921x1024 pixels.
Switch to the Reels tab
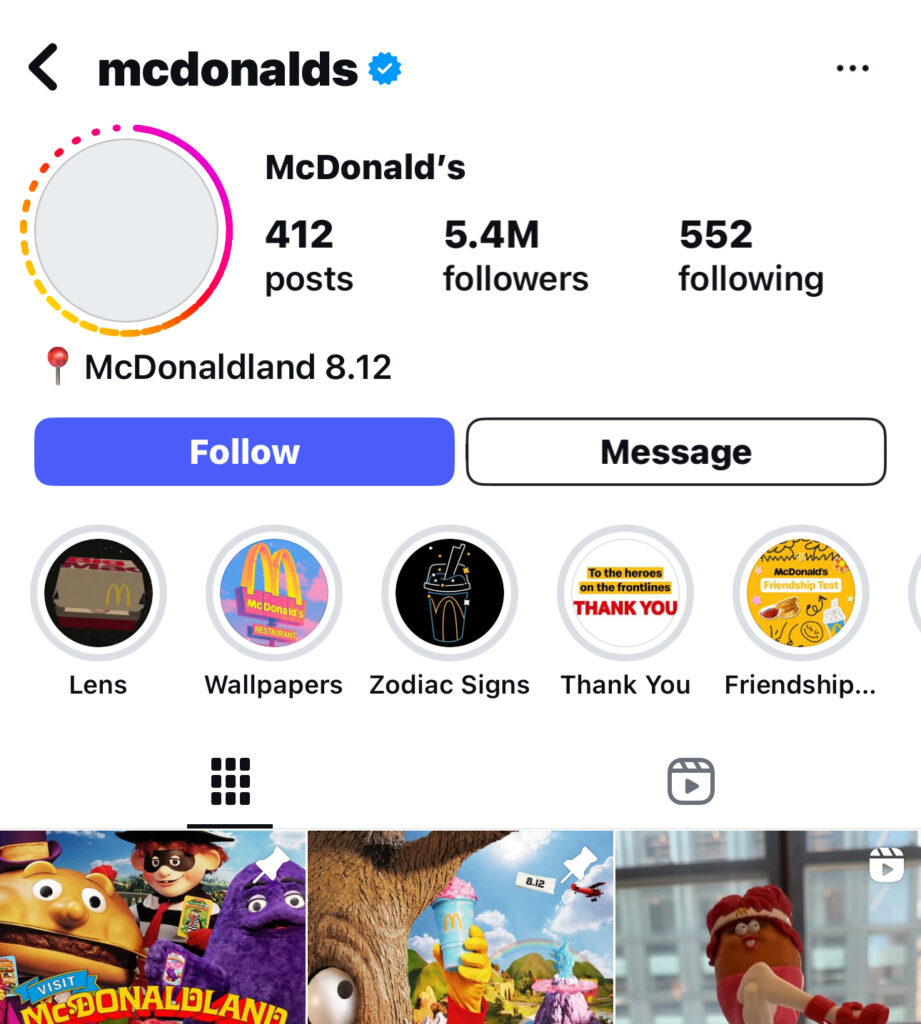[x=690, y=781]
